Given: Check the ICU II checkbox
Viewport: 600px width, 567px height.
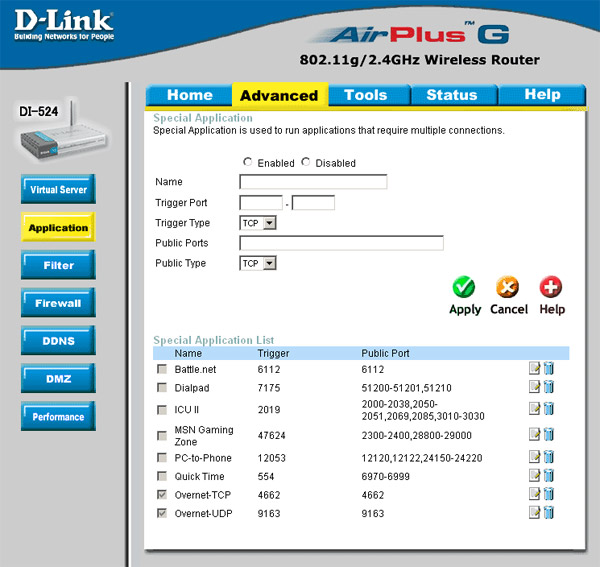Looking at the screenshot, I should point(162,410).
